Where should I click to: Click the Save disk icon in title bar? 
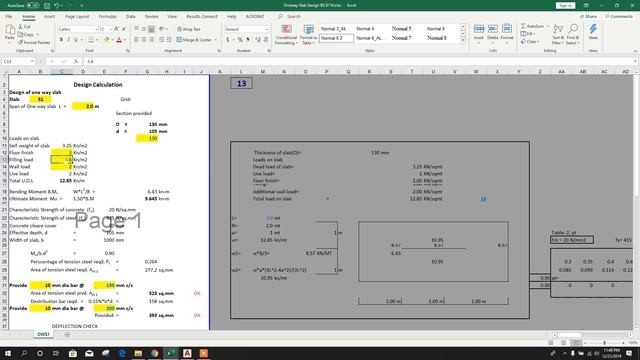(47, 5)
